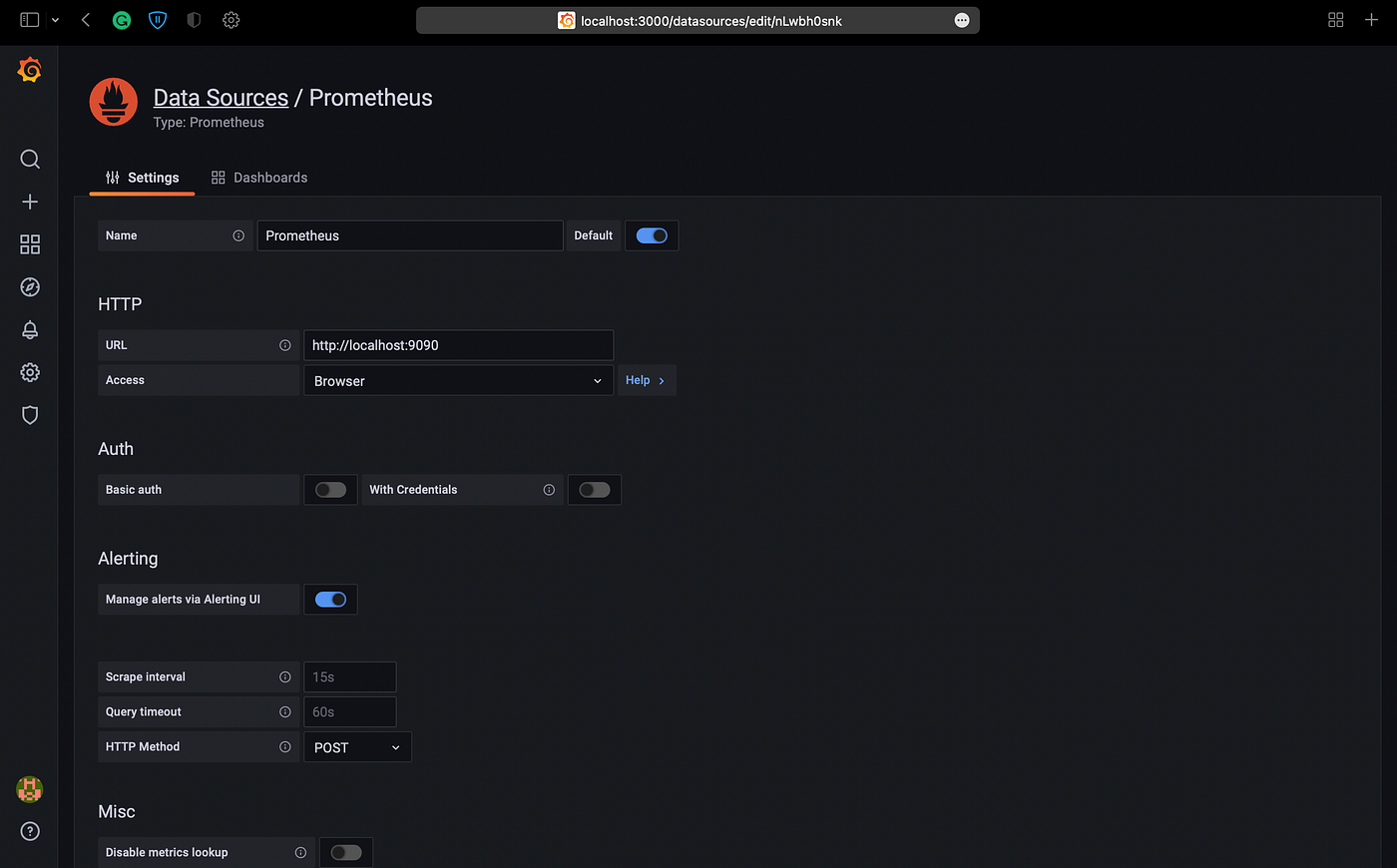Follow the Data Sources breadcrumb link

tap(221, 98)
